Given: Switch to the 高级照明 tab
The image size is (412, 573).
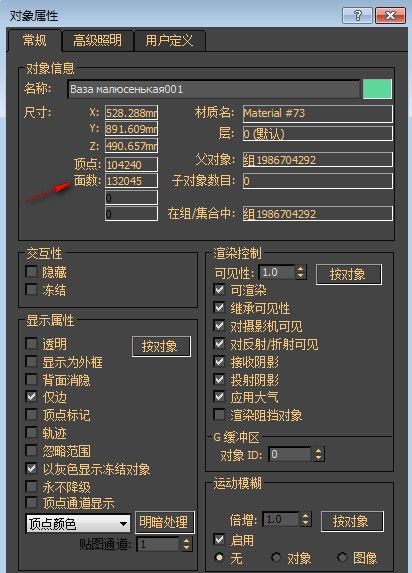Looking at the screenshot, I should (x=97, y=40).
